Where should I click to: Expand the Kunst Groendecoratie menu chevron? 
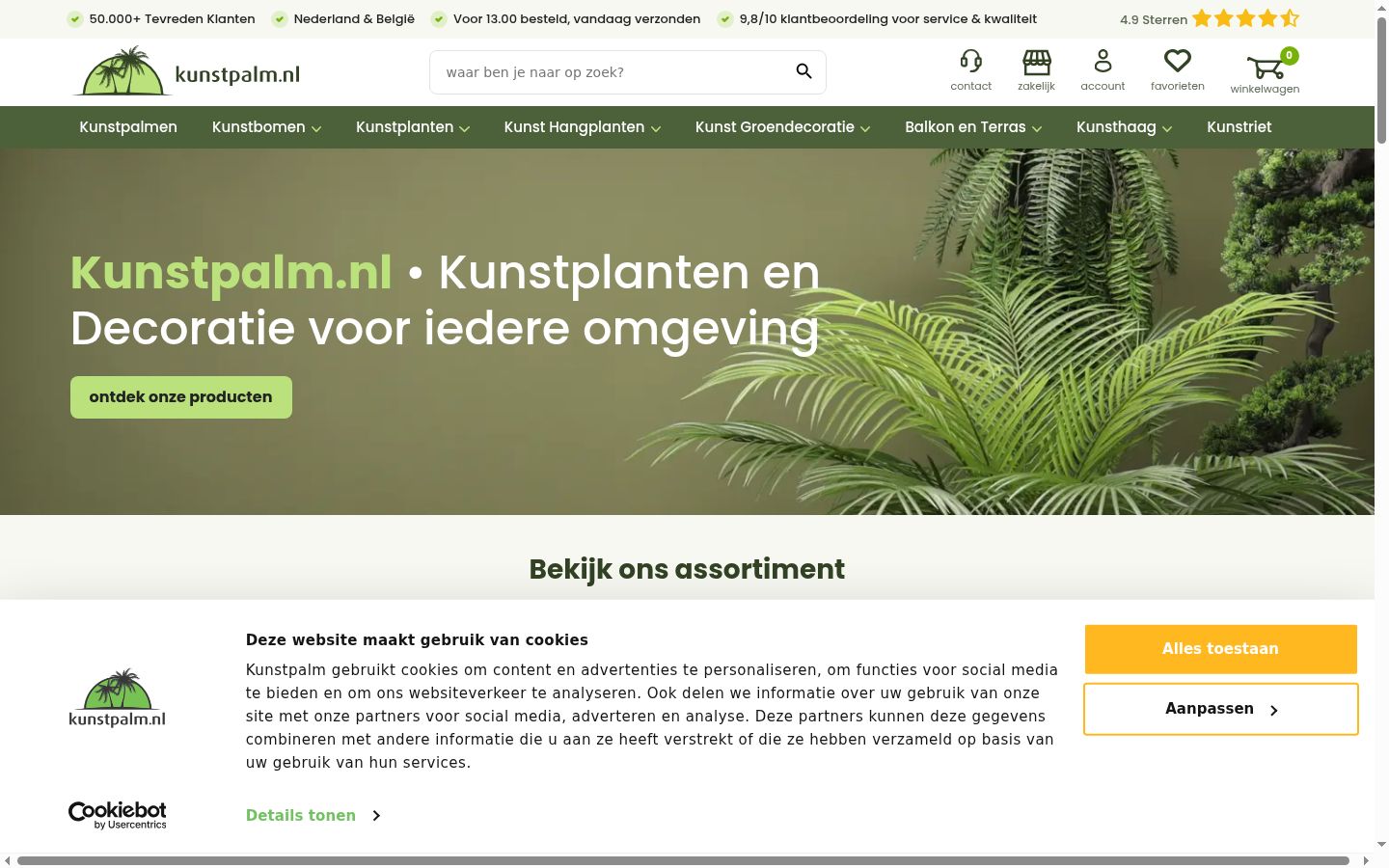(865, 128)
